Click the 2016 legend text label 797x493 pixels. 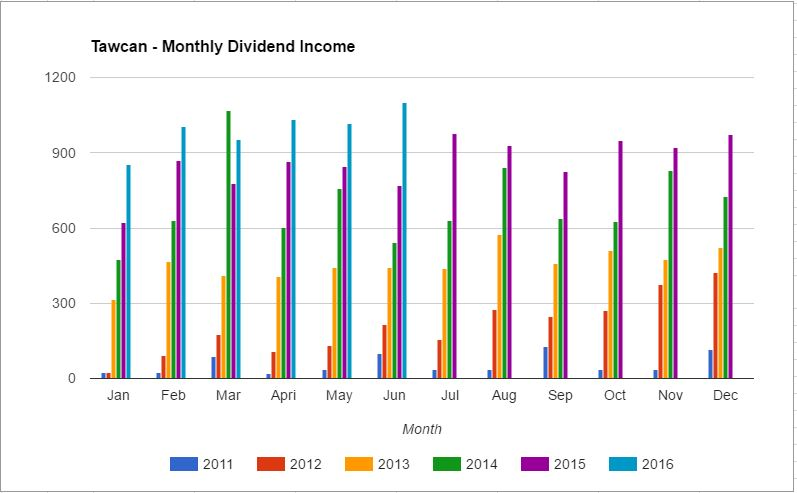point(657,464)
